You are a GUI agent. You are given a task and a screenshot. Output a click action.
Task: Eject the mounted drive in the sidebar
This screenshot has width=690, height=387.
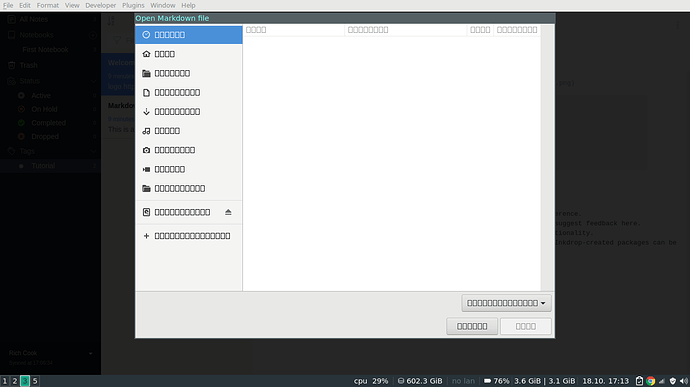coord(228,212)
